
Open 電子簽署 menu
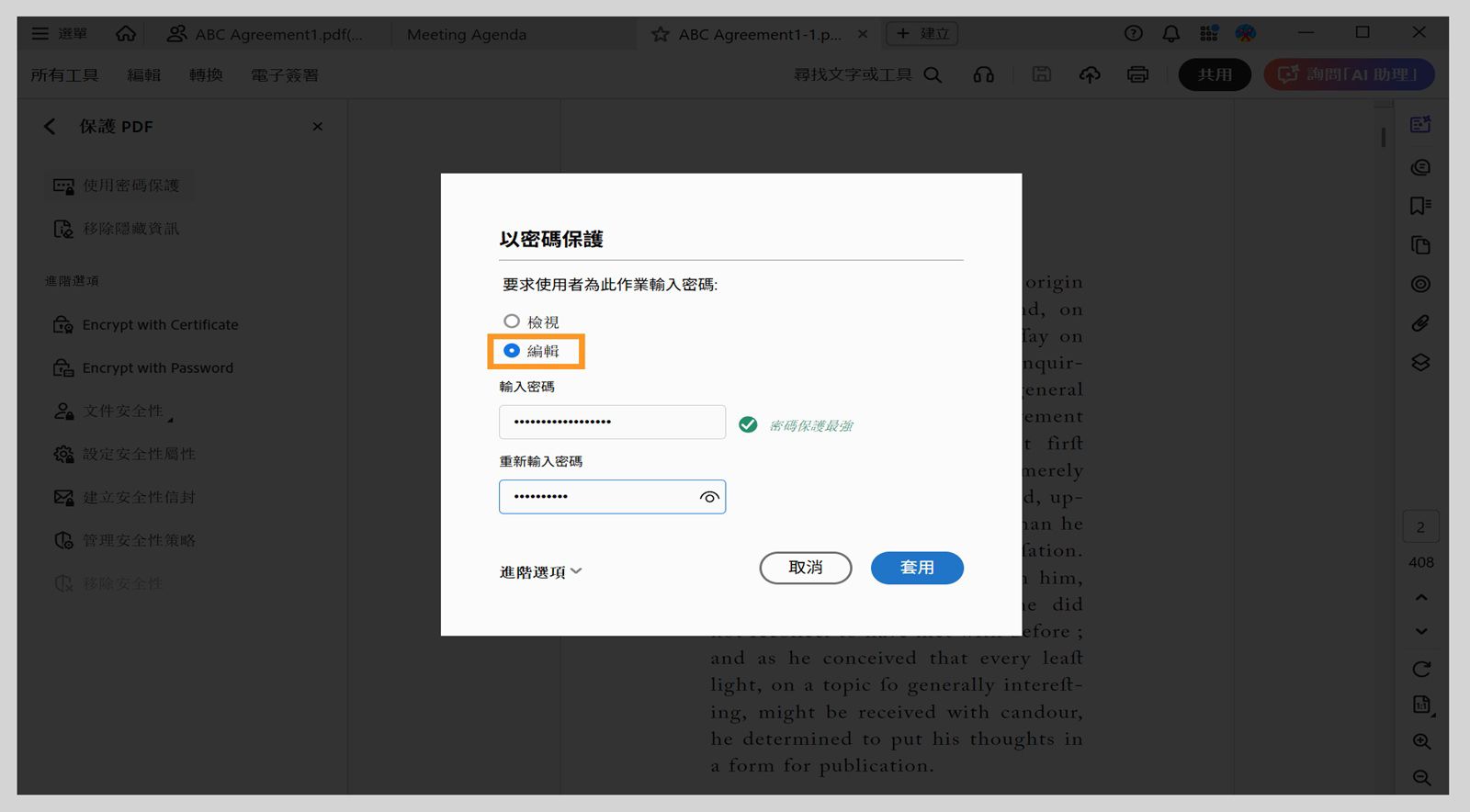[x=285, y=75]
